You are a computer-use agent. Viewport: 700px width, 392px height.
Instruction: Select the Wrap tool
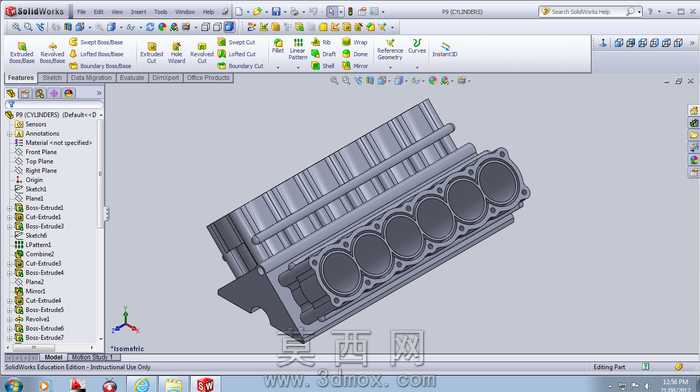354,42
